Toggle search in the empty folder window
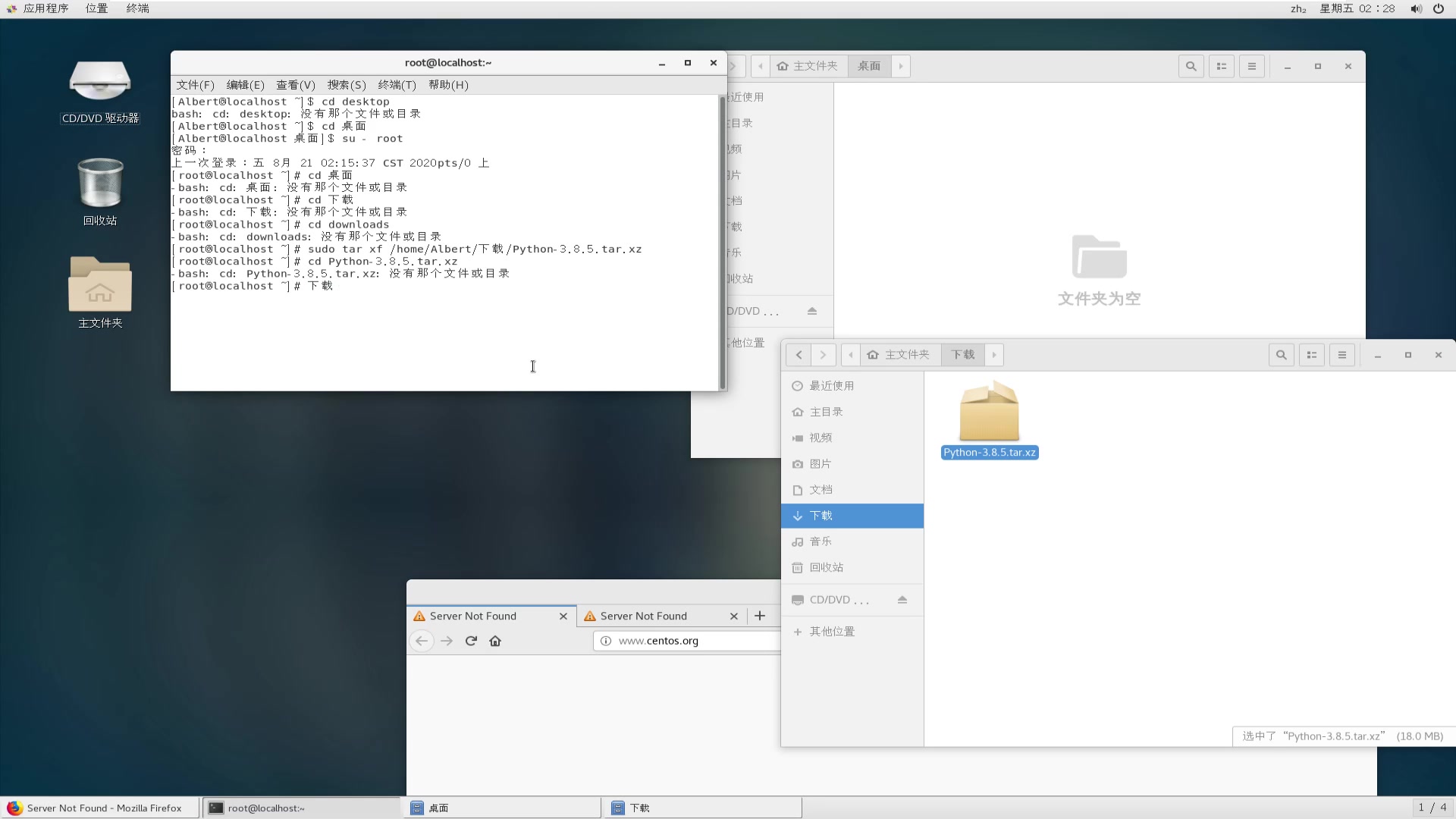This screenshot has height=819, width=1456. (1191, 66)
